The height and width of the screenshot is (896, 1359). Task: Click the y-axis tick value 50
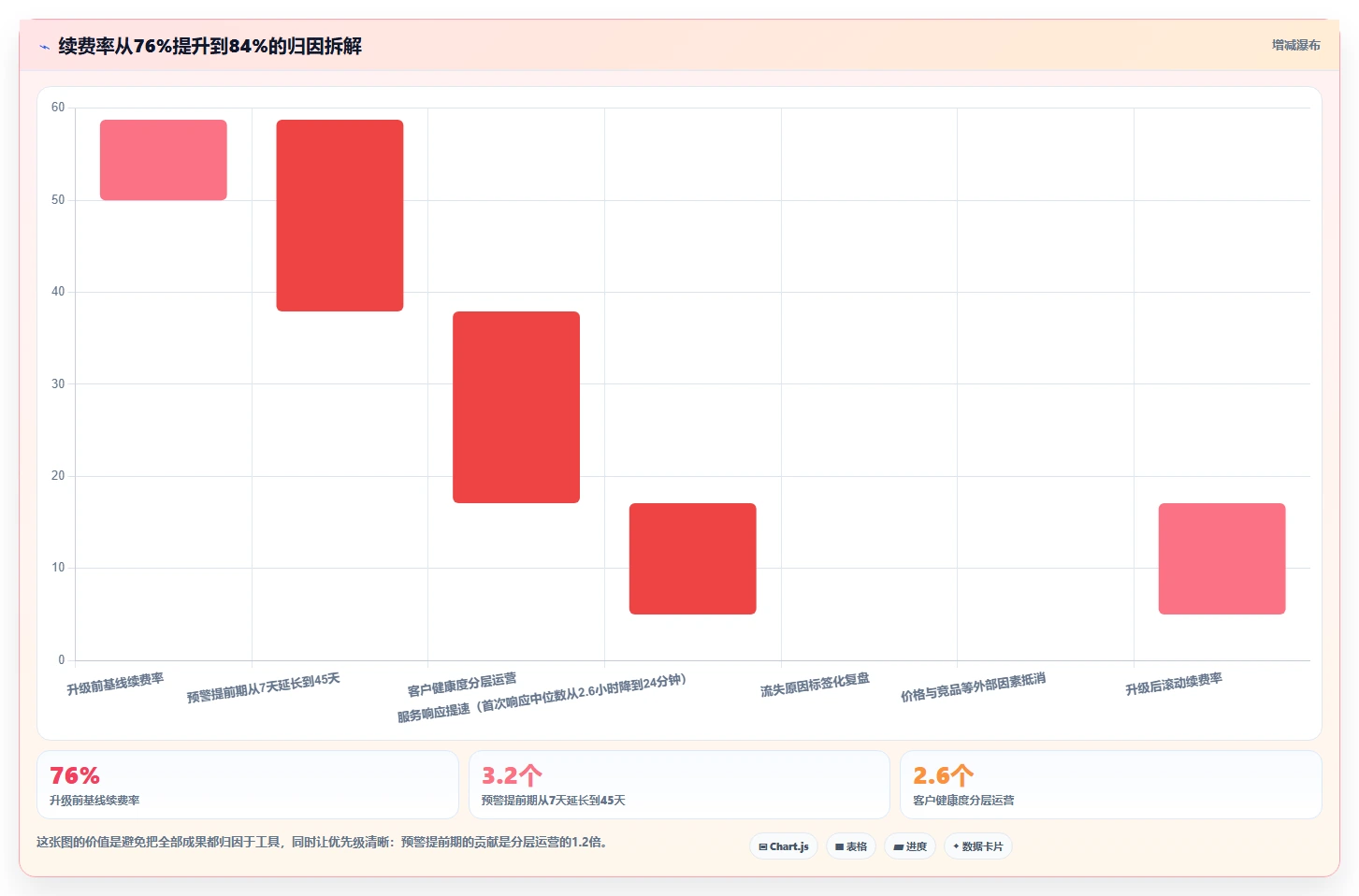58,200
